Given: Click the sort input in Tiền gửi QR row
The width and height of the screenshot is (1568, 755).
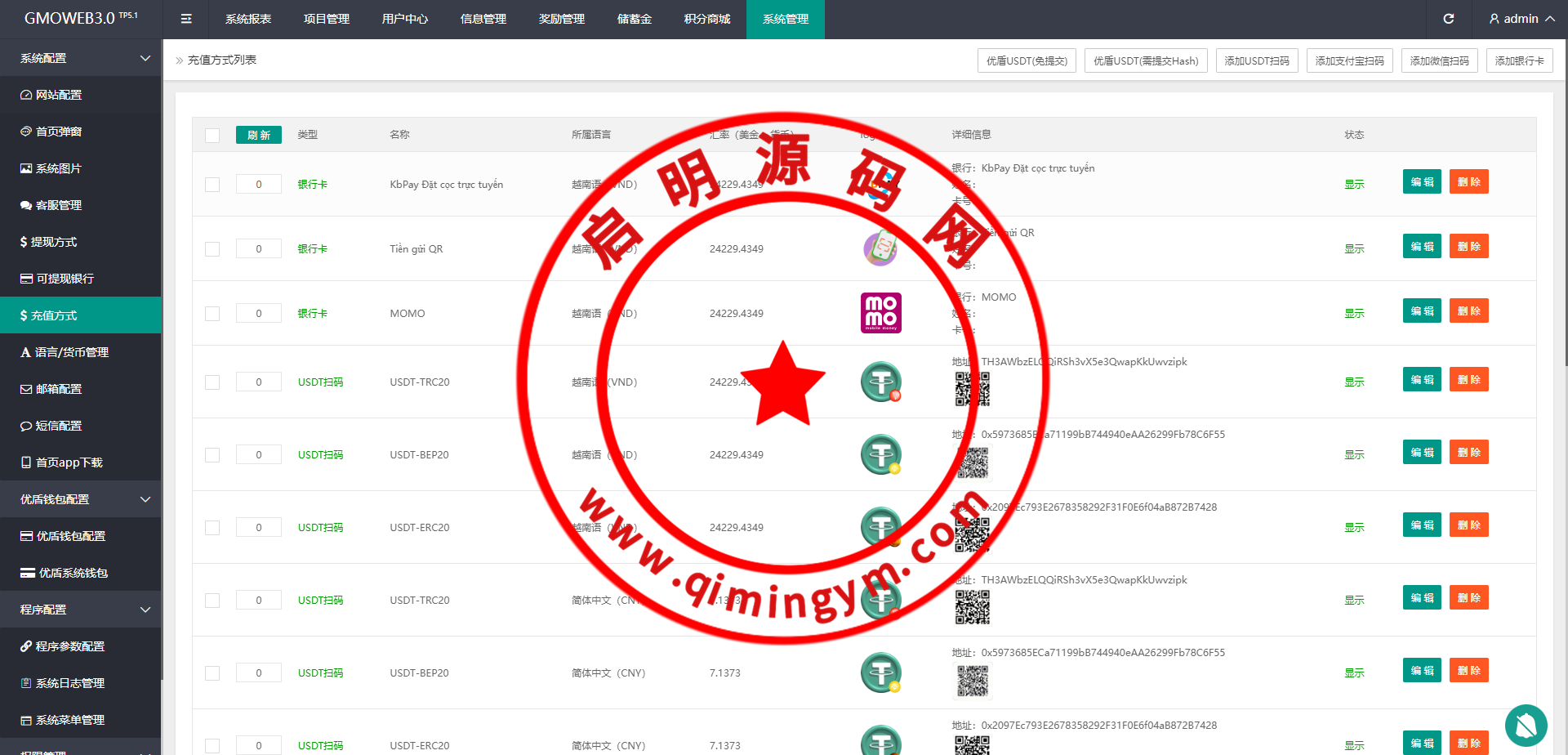Looking at the screenshot, I should point(259,248).
